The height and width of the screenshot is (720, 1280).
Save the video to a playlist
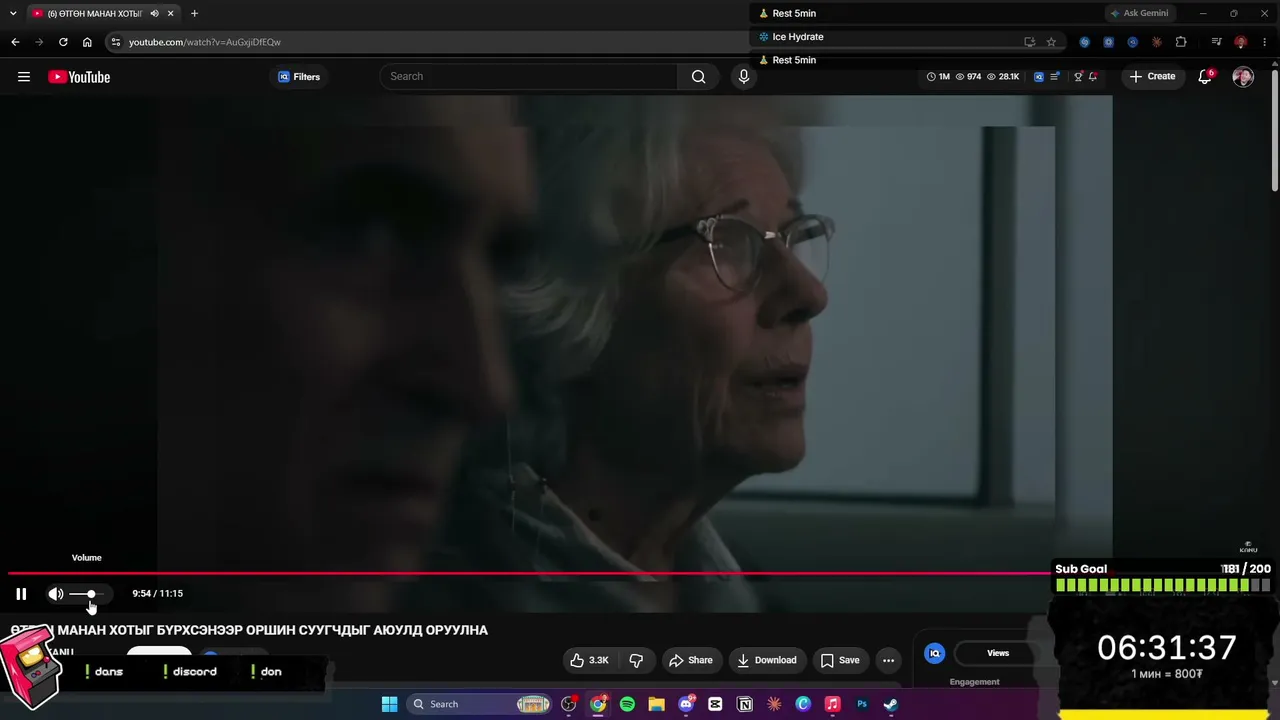pyautogui.click(x=840, y=660)
